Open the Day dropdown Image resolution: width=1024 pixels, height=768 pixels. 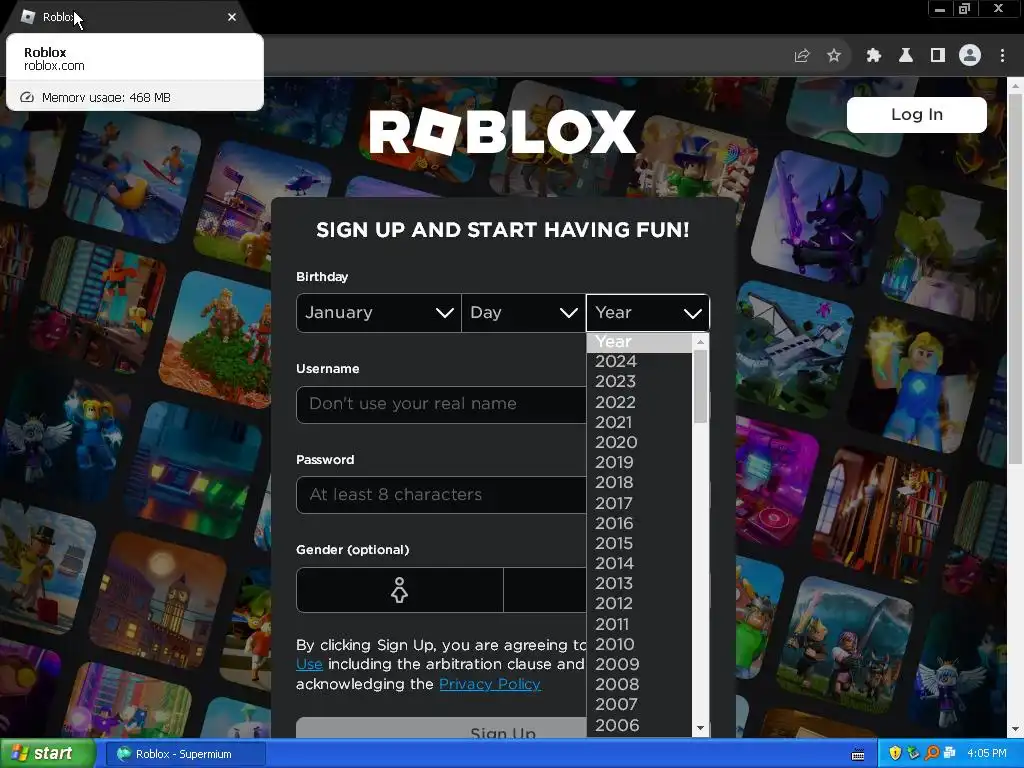point(523,313)
